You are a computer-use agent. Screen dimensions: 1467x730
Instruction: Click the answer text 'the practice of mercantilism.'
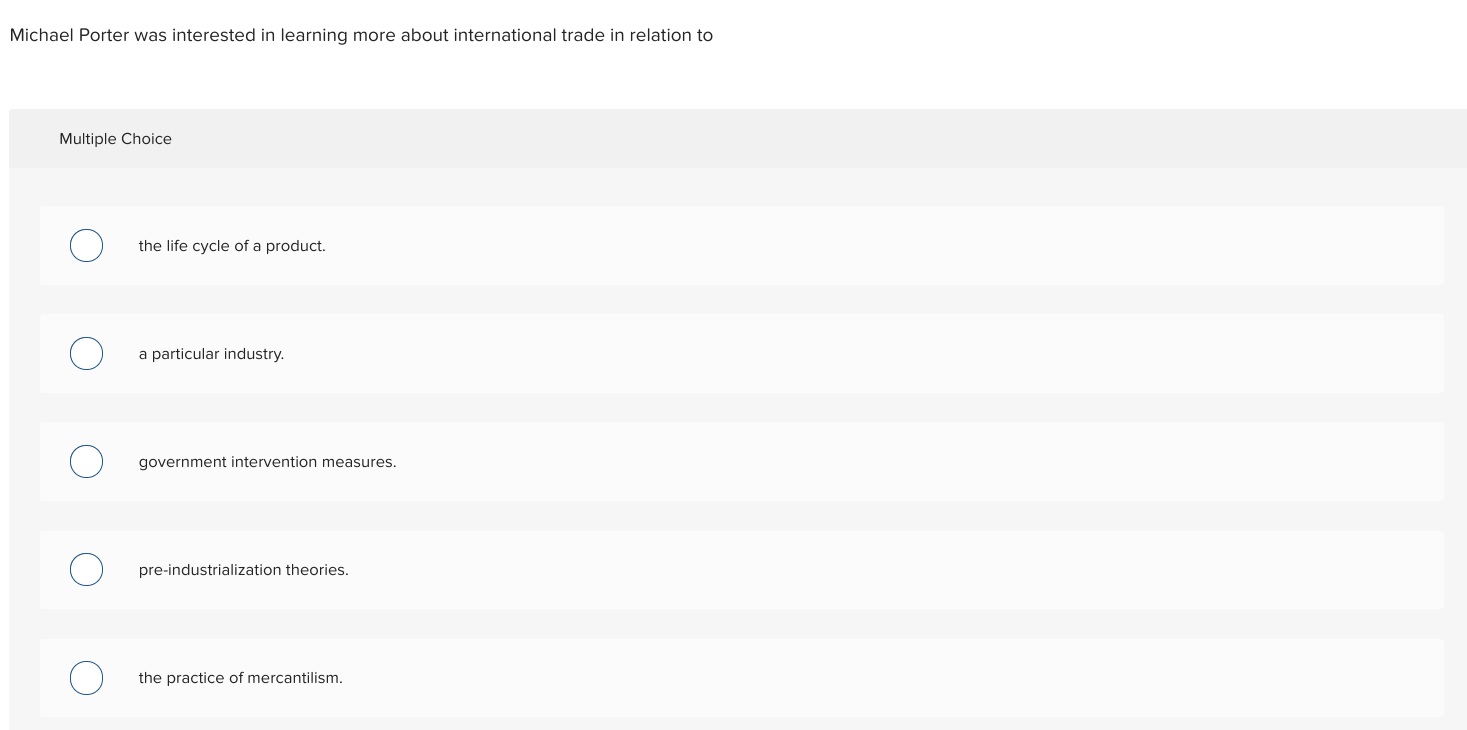click(x=240, y=678)
